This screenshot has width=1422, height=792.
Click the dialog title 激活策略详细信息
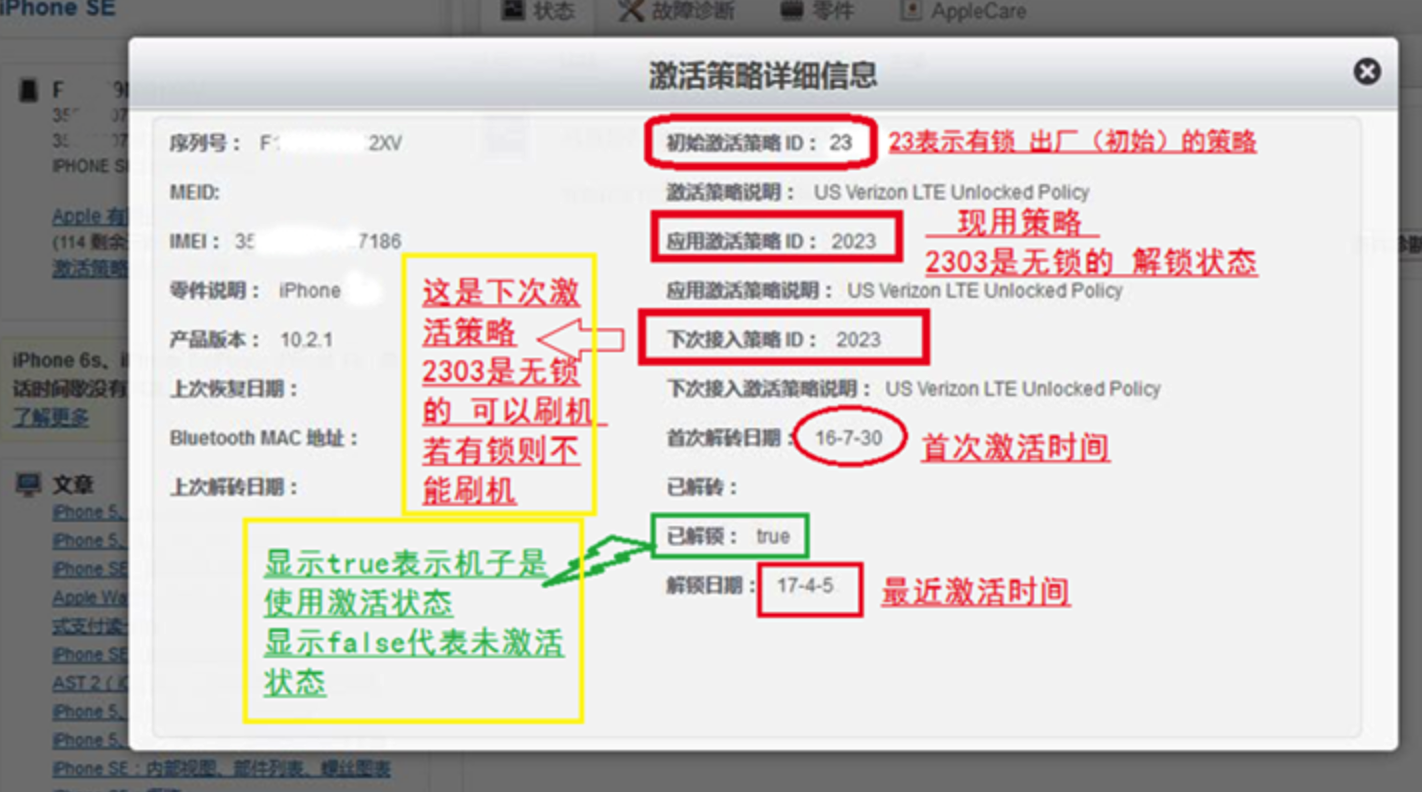(x=763, y=75)
